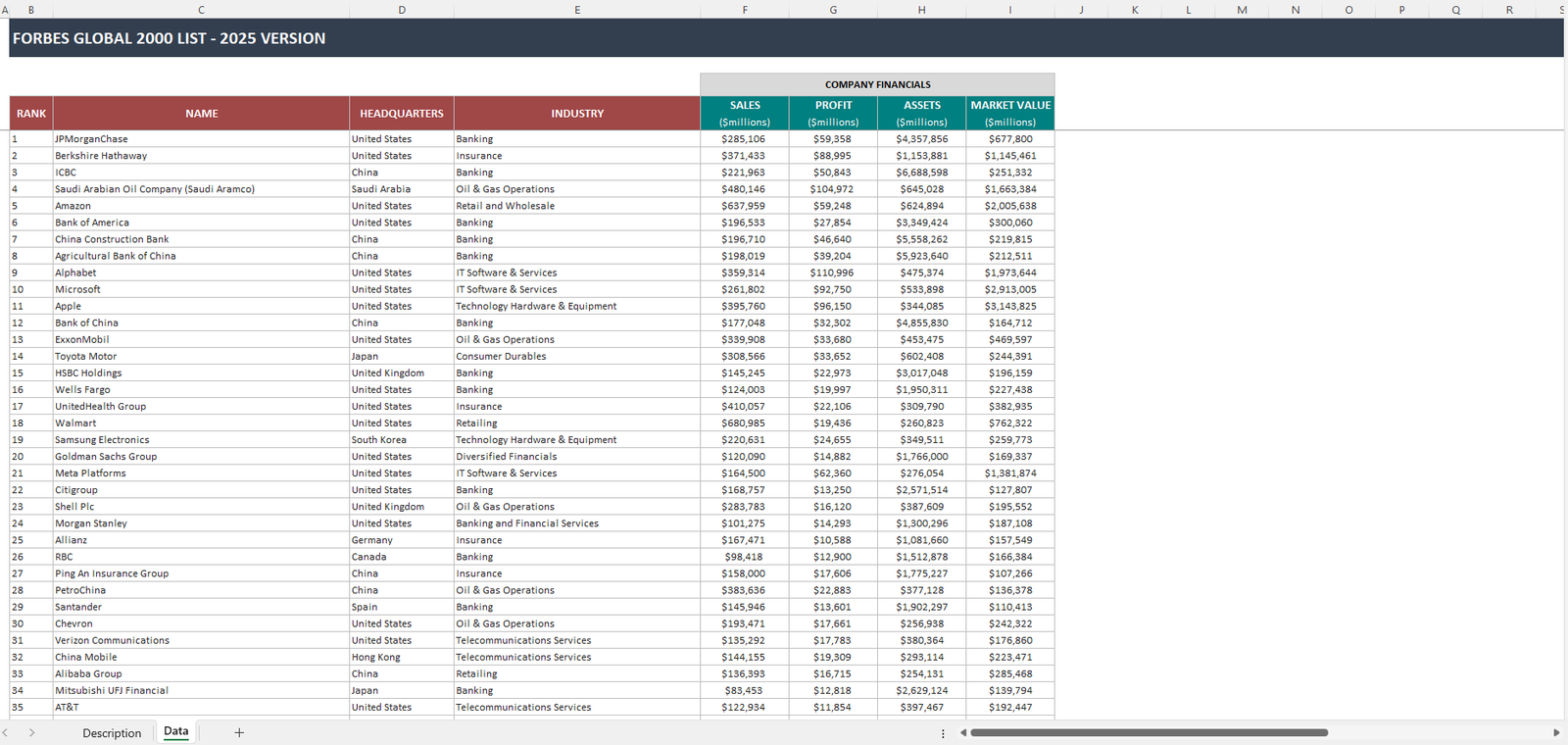Click the three-dot tab bar resize handle
The width and height of the screenshot is (1568, 745).
943,733
